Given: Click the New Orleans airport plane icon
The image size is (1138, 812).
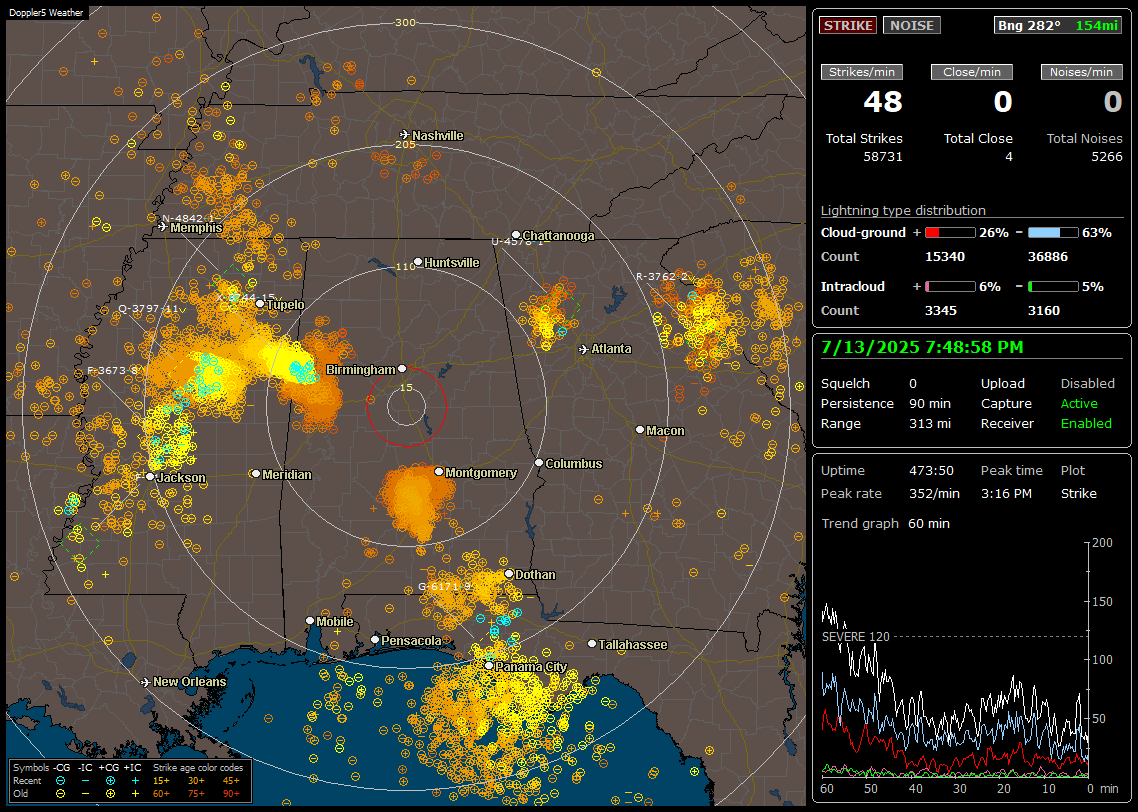Looking at the screenshot, I should tap(146, 682).
